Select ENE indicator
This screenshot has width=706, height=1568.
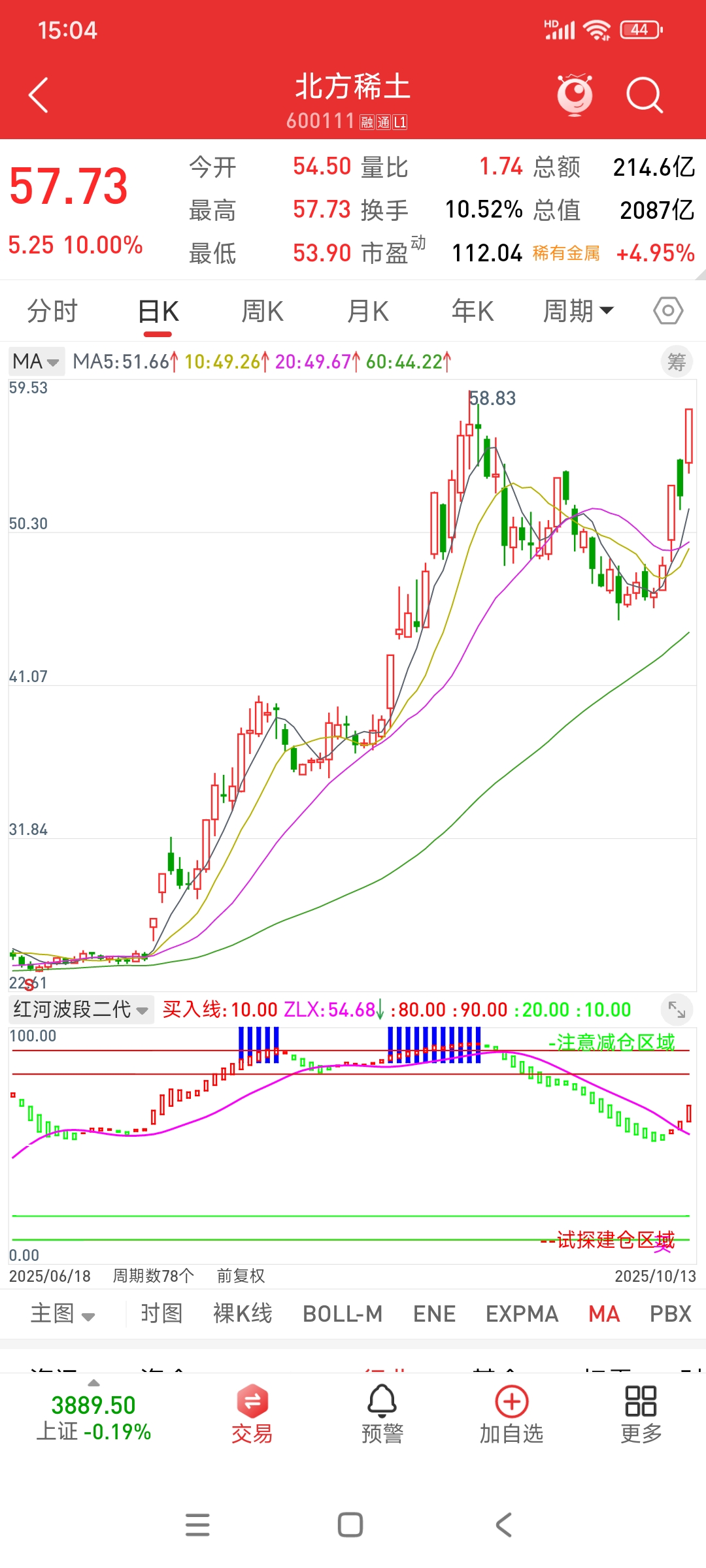click(434, 1314)
